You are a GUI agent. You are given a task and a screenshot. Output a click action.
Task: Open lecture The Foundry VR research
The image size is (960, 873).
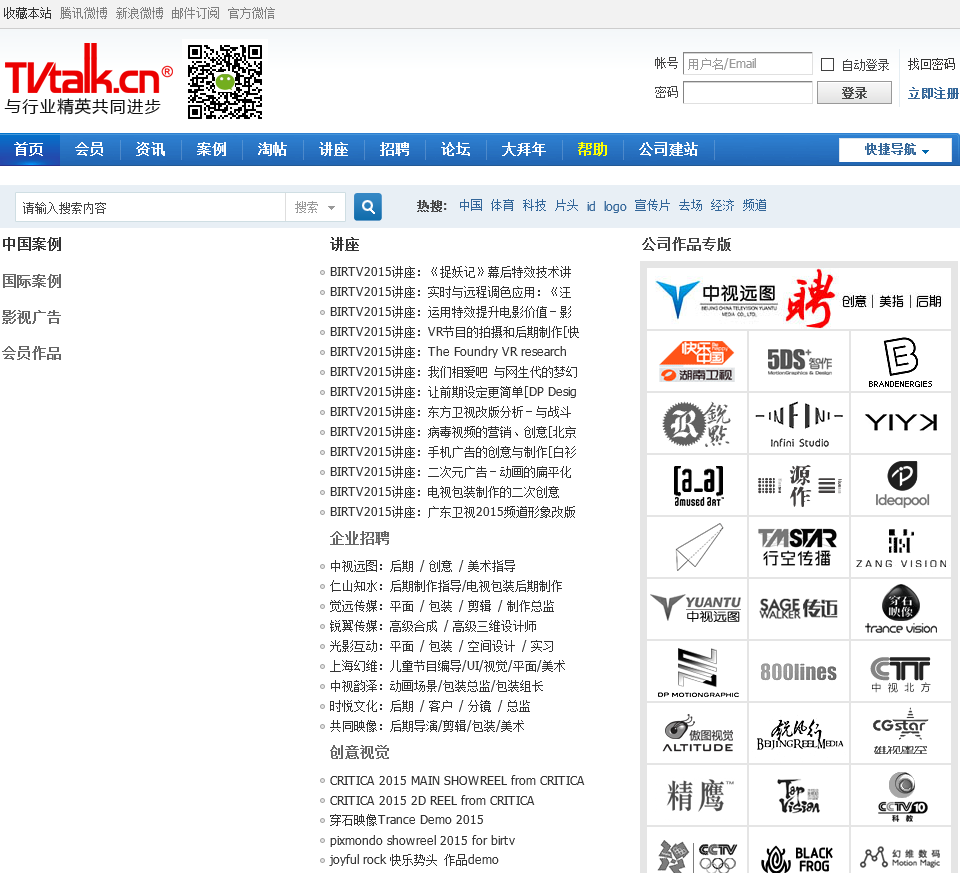coord(448,351)
